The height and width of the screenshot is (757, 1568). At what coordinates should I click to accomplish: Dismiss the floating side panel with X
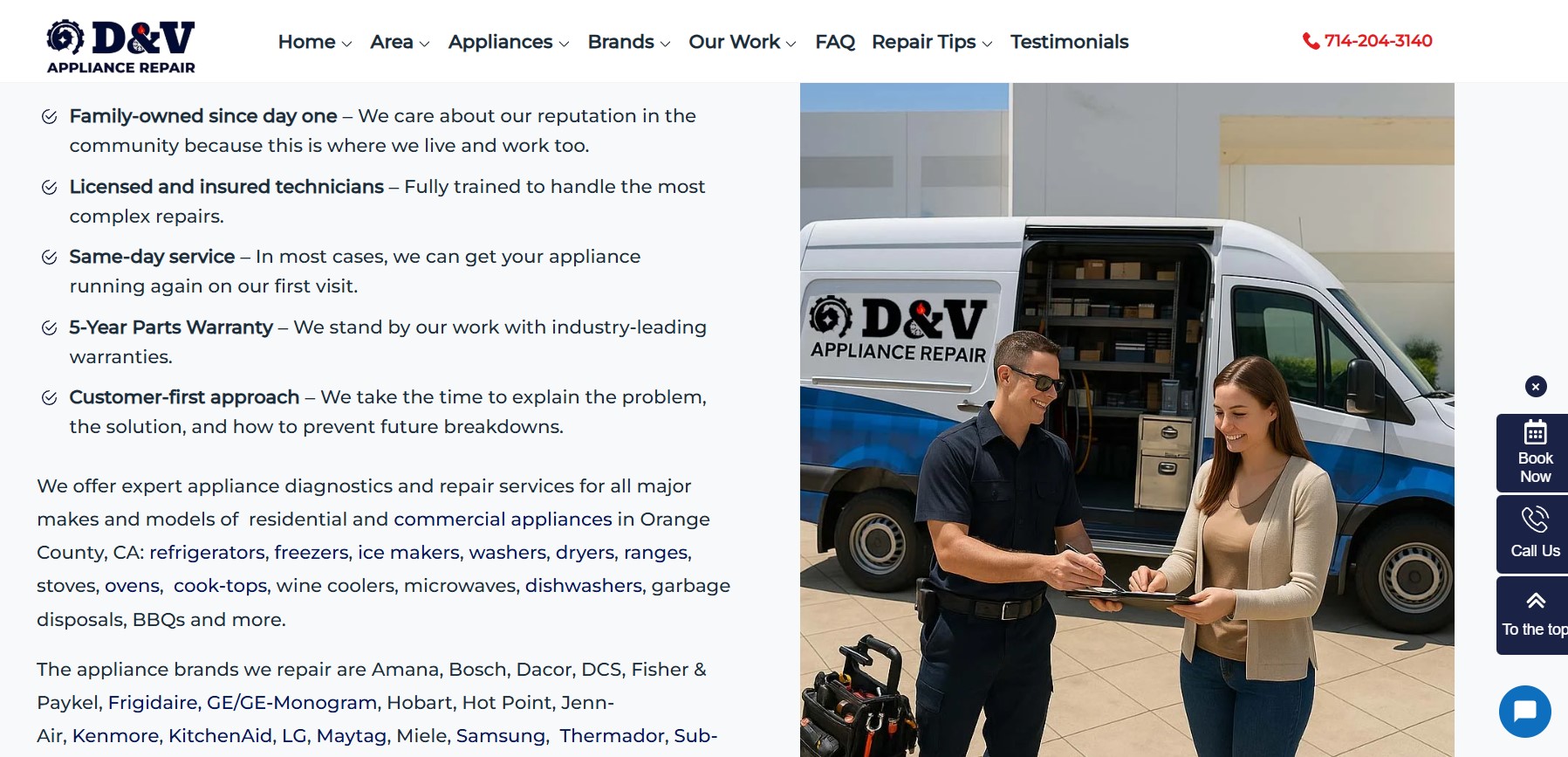[x=1536, y=386]
